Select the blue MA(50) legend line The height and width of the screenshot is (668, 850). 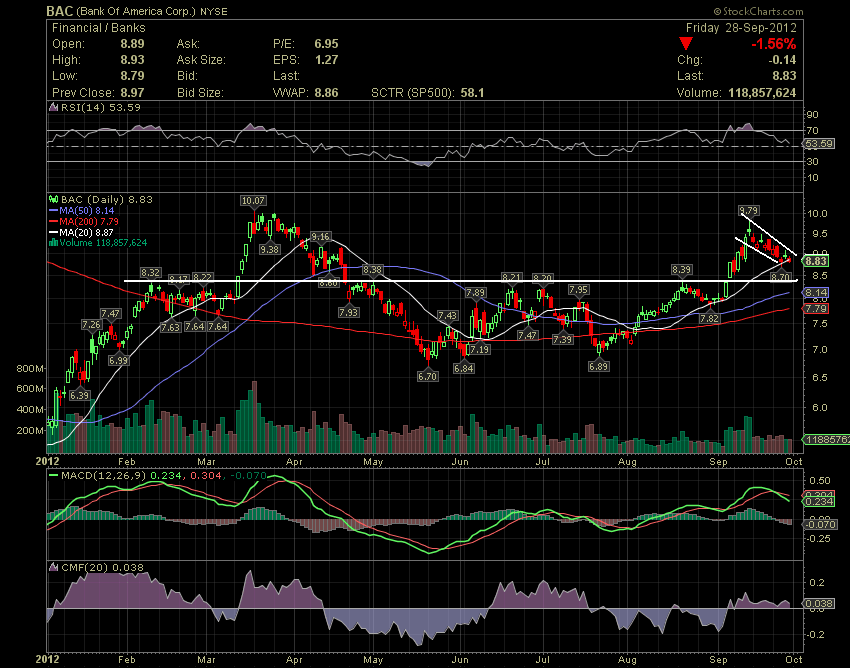pos(53,210)
